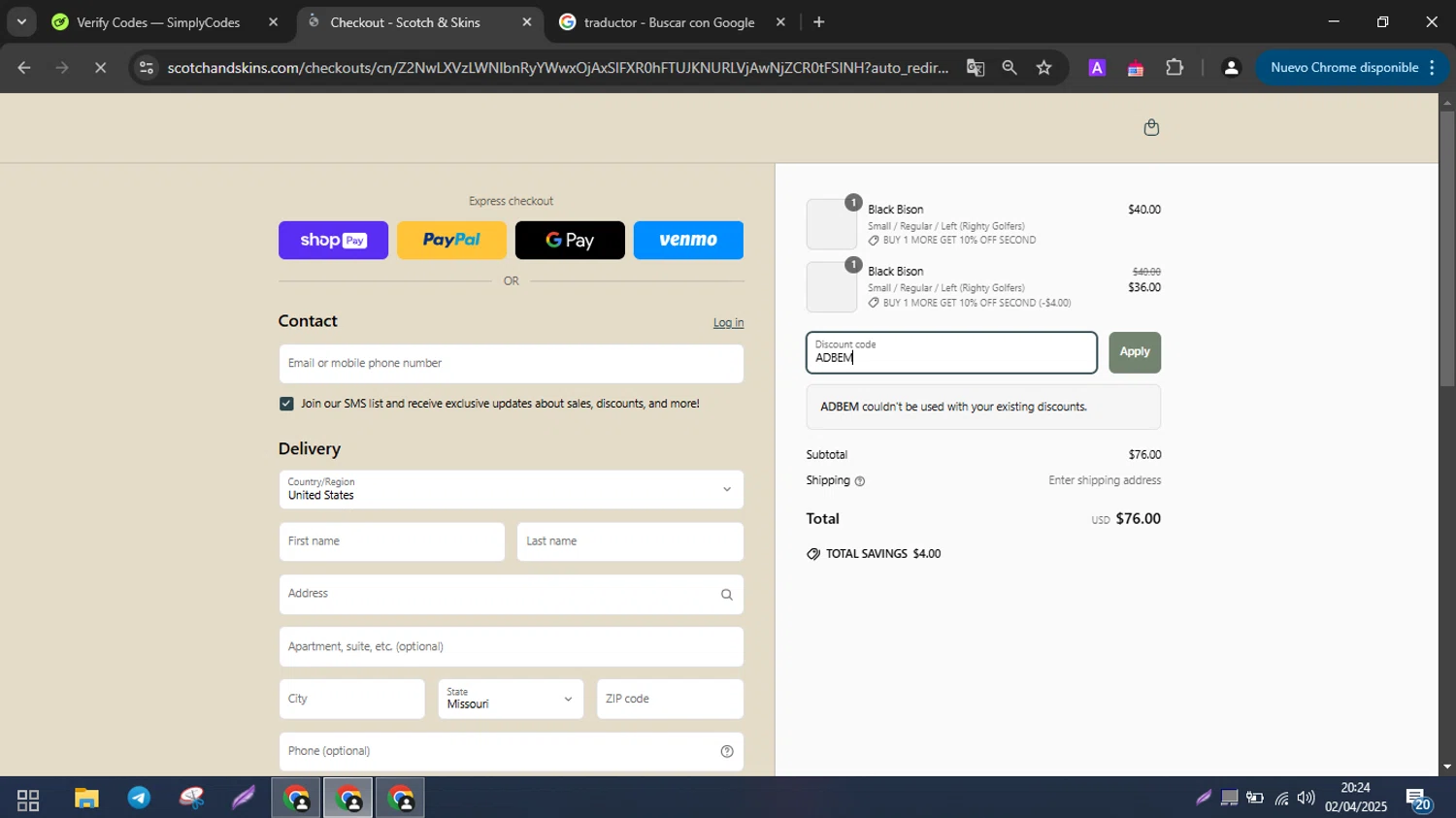The height and width of the screenshot is (818, 1456).
Task: Check out using Venmo
Action: [688, 240]
